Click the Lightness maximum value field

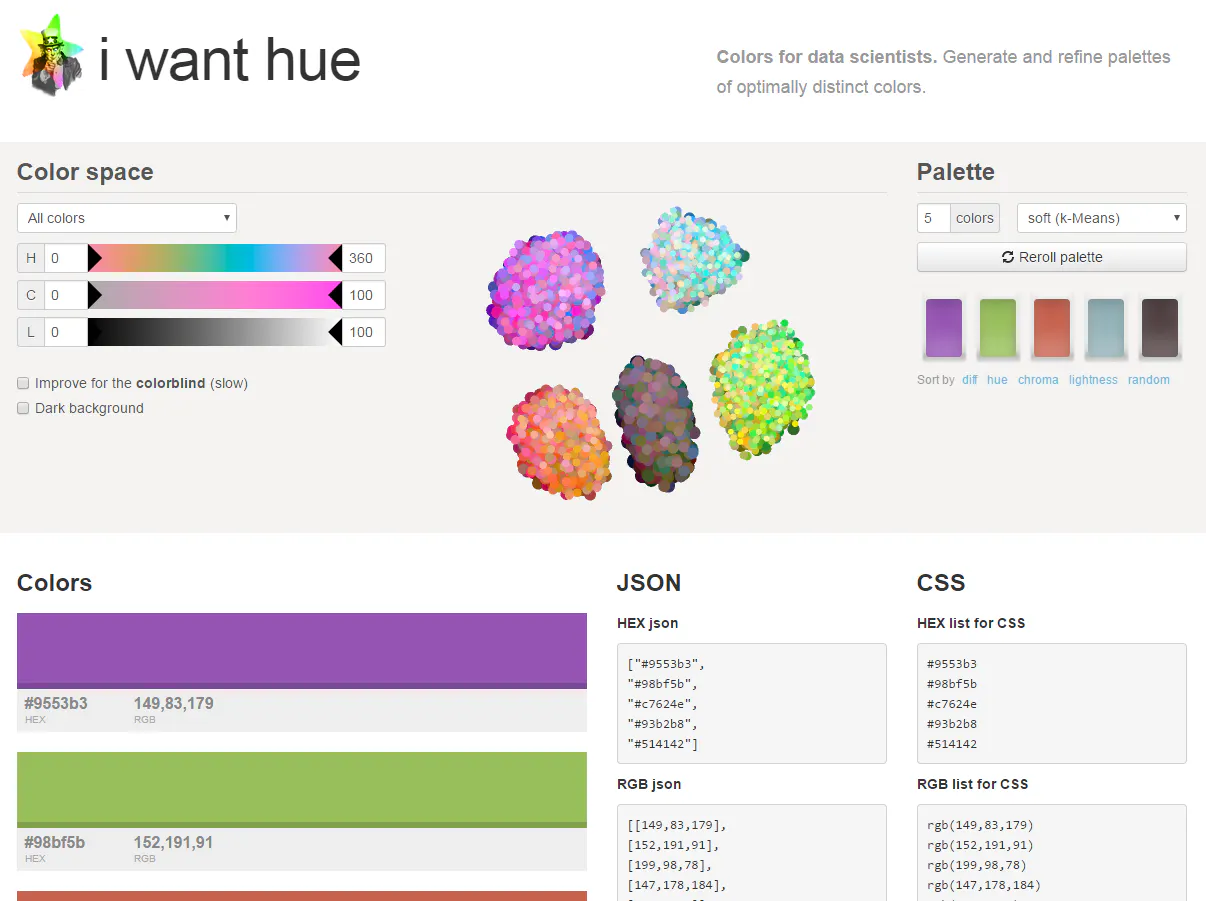coord(364,332)
